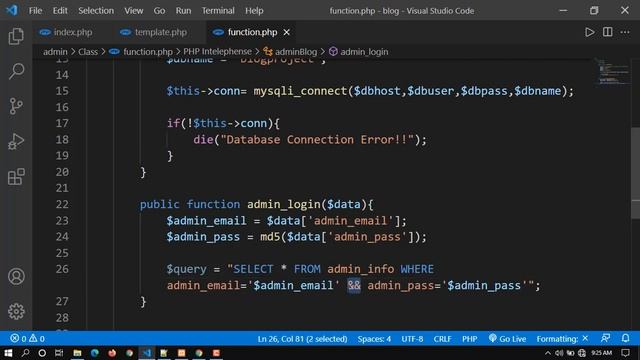Start Go Live server

(x=507, y=339)
